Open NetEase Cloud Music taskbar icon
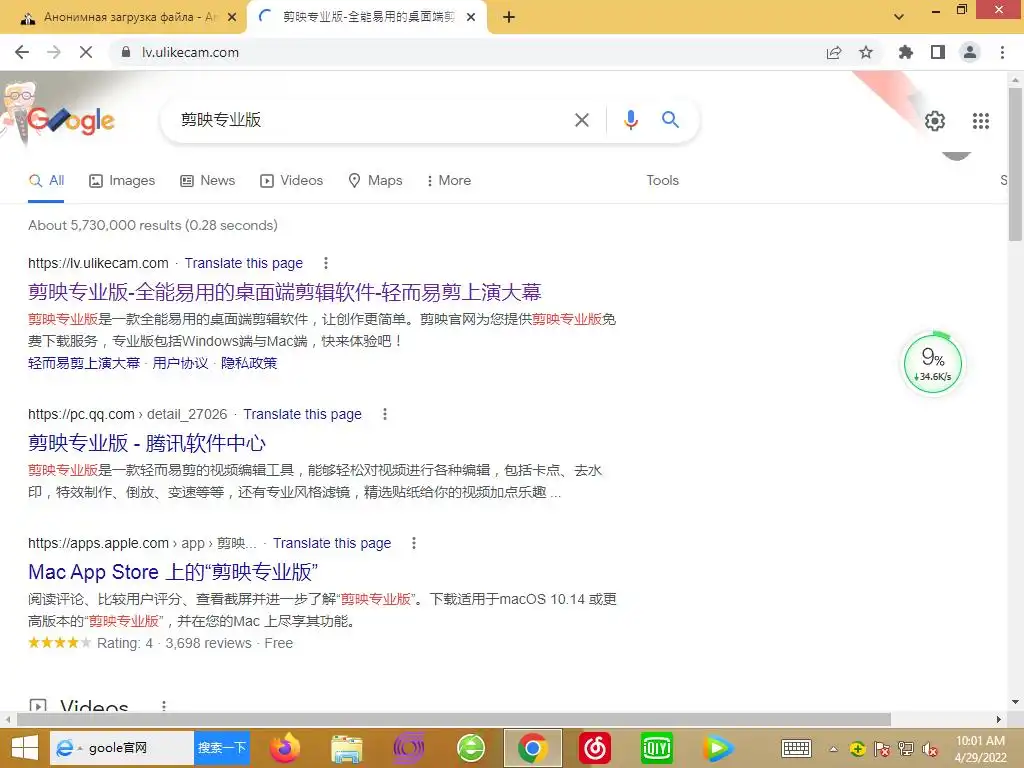 click(x=594, y=748)
